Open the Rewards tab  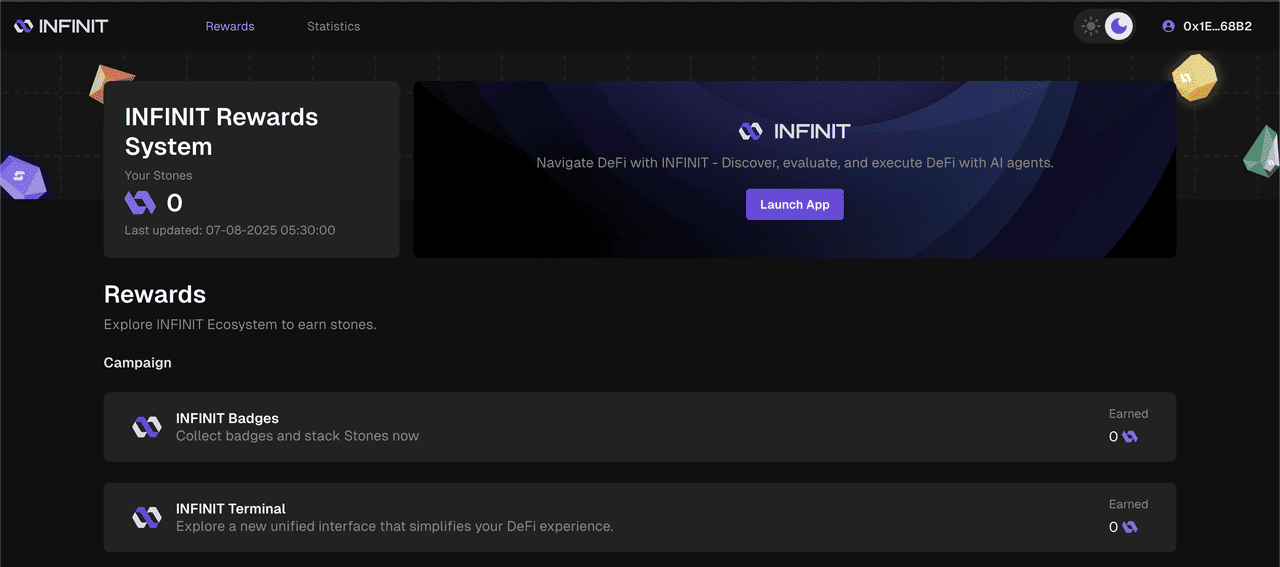click(230, 26)
